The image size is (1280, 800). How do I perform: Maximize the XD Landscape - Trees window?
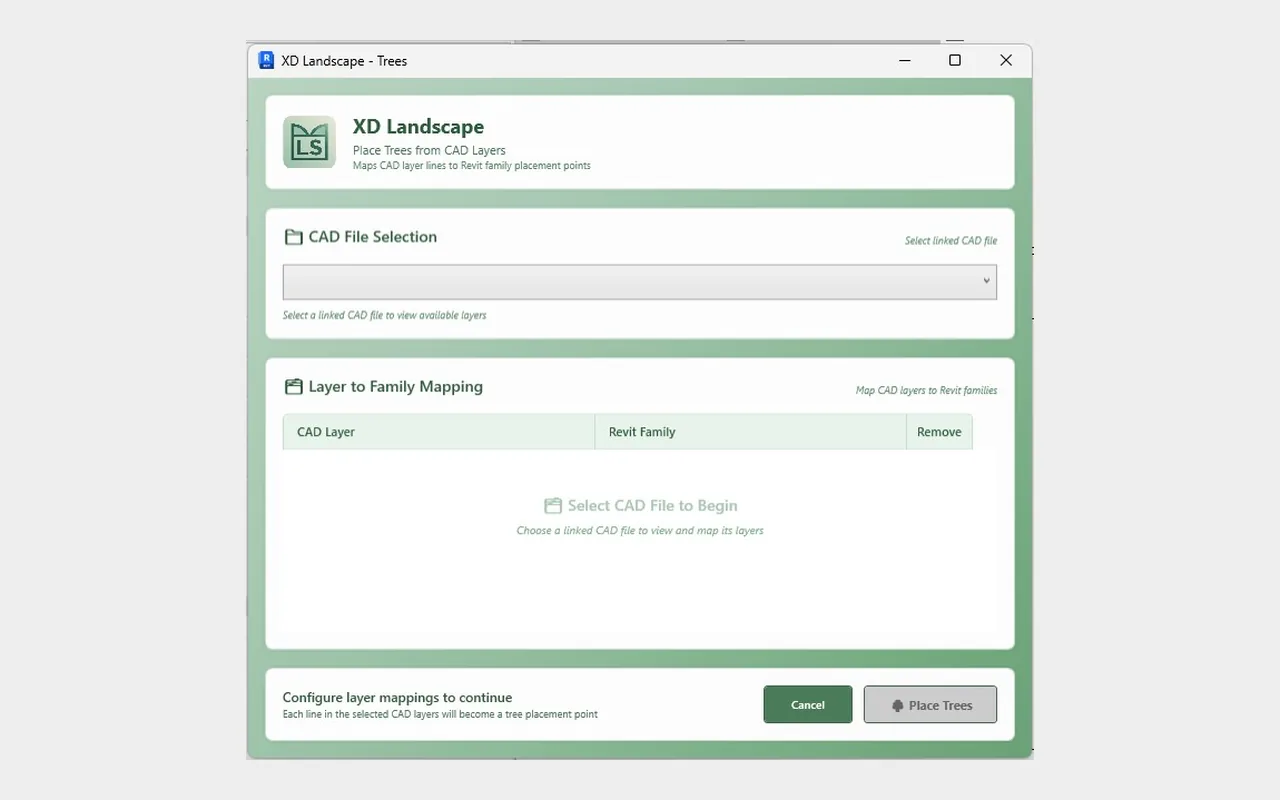(x=955, y=61)
